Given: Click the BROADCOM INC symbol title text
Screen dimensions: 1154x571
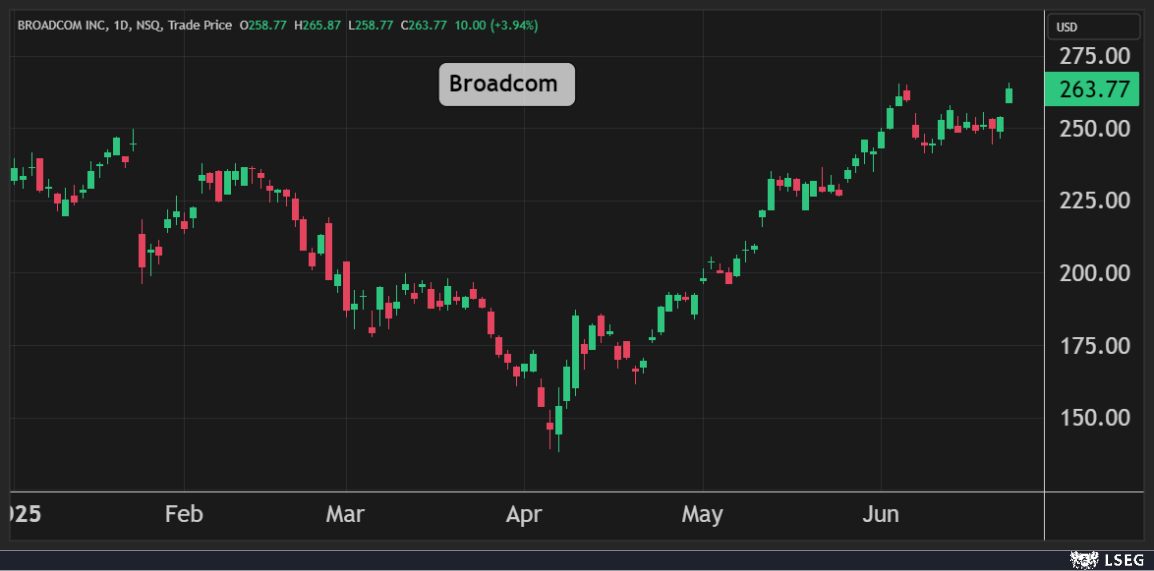Looking at the screenshot, I should click(62, 26).
